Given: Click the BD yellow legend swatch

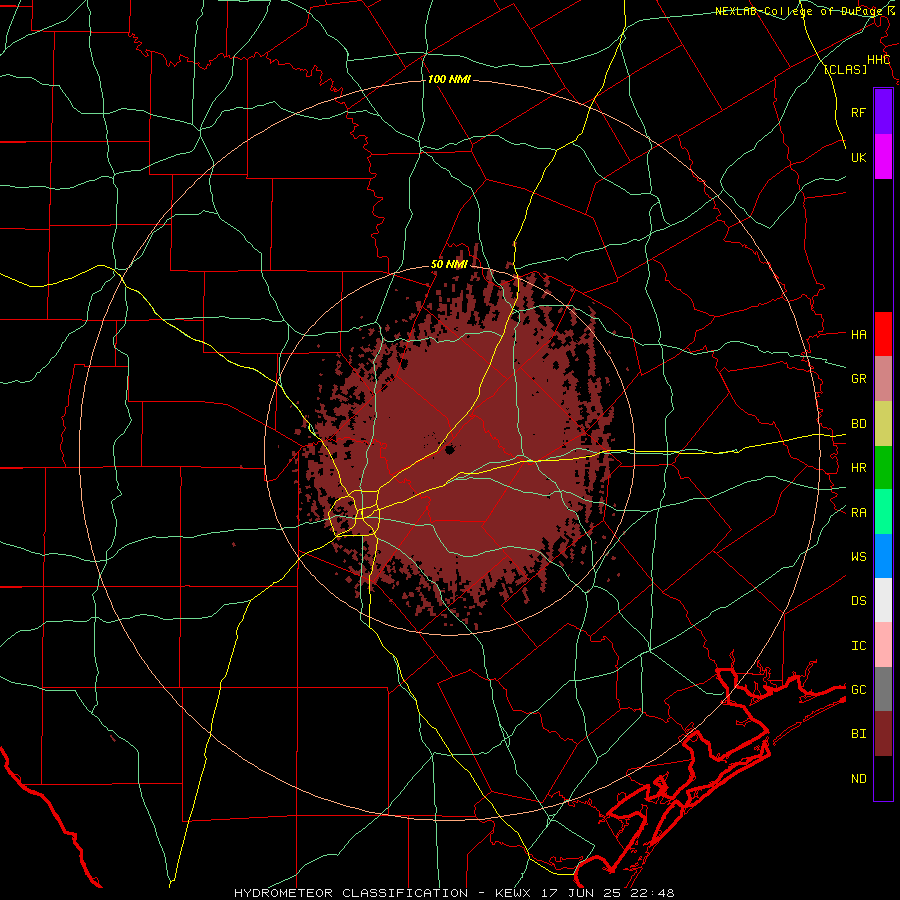Looking at the screenshot, I should tap(883, 424).
